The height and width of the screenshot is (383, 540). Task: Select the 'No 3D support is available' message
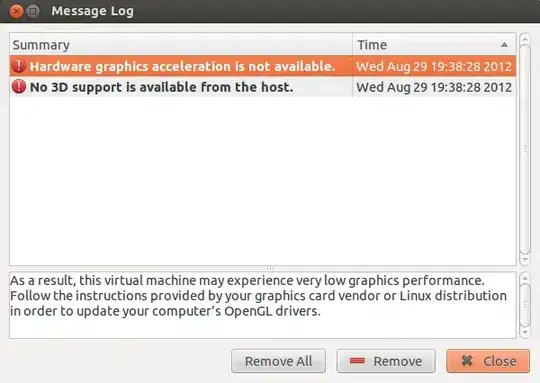tap(263, 87)
